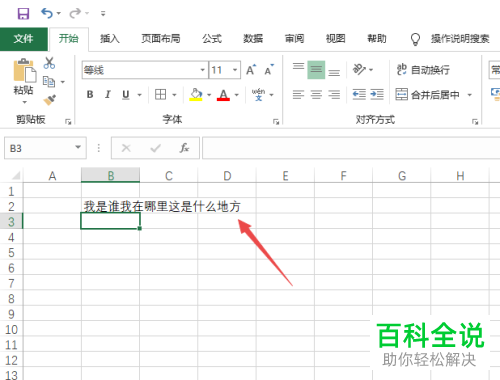Screen dimensions: 500x380
Task: Copy the selection
Action: [49, 82]
